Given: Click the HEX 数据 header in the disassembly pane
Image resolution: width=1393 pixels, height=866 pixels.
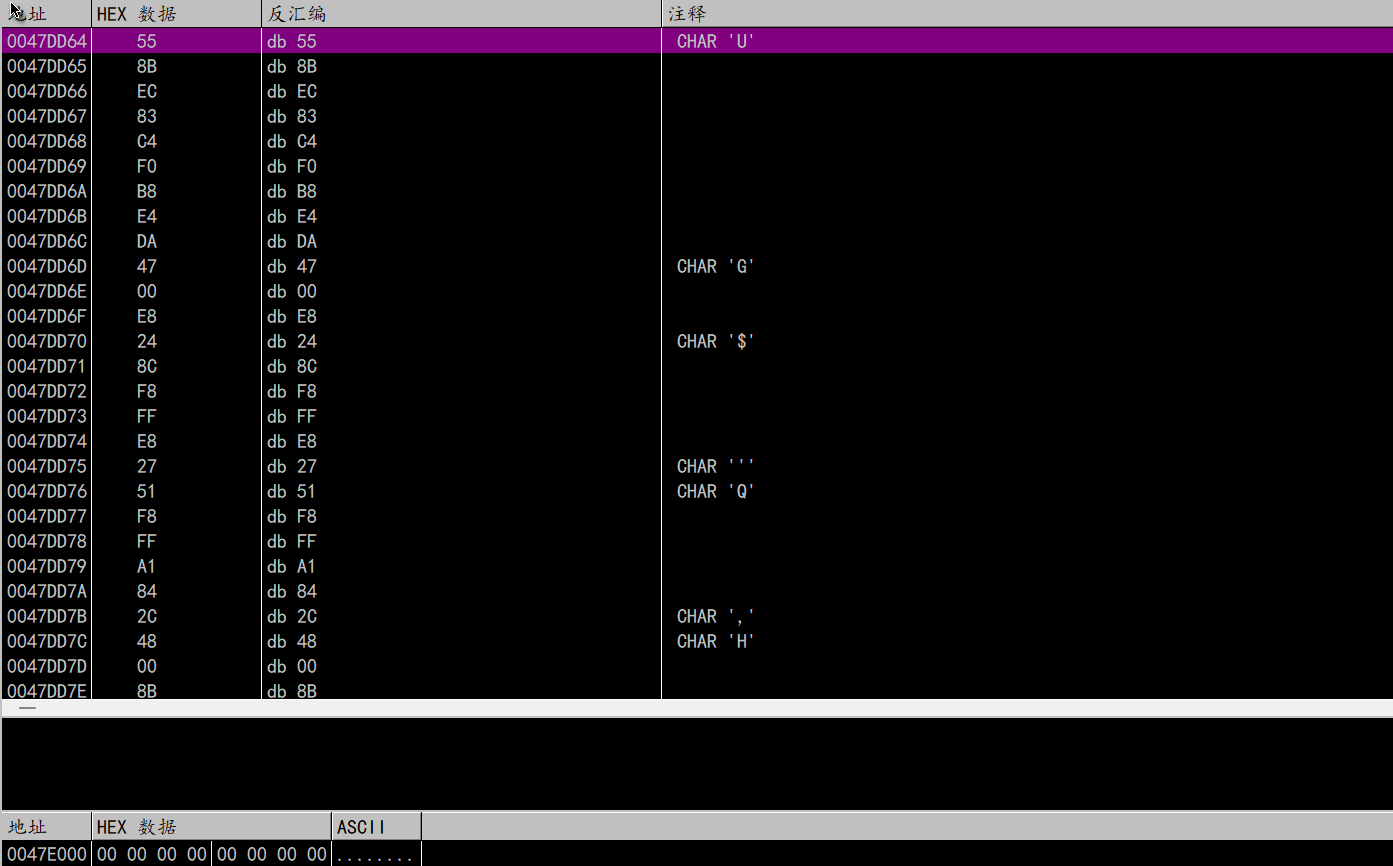Looking at the screenshot, I should 176,14.
